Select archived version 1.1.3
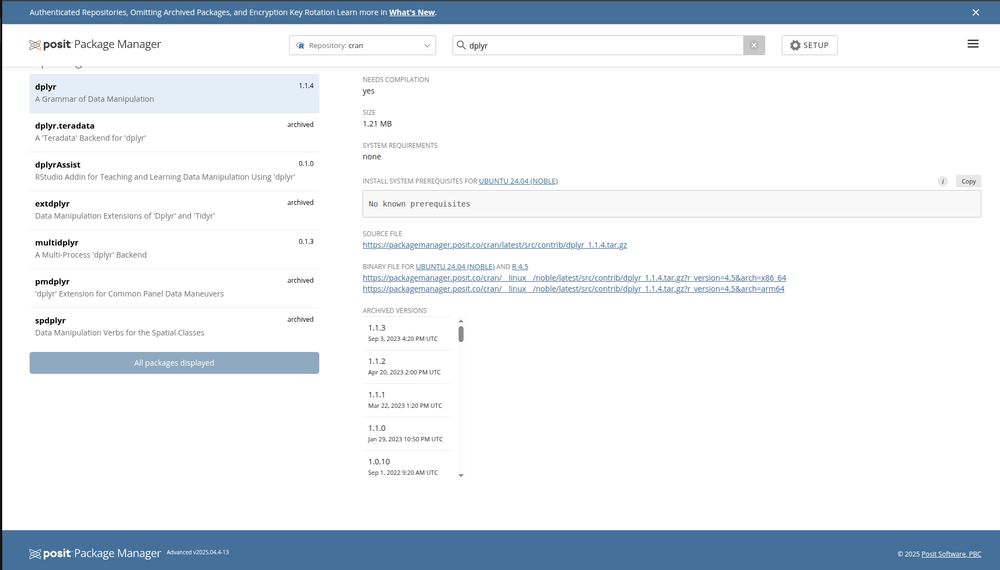 click(407, 333)
